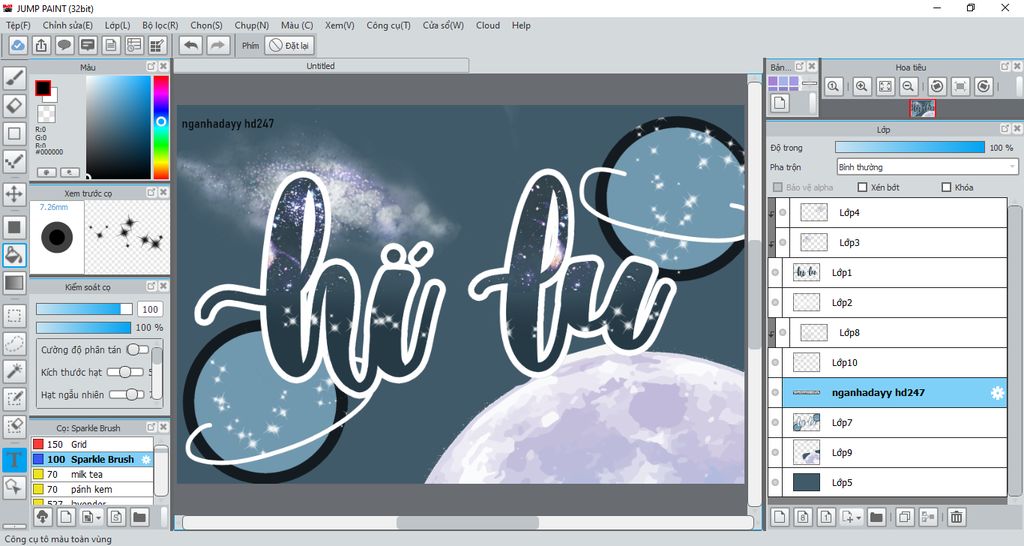Open the Cloud menu
Viewport: 1024px width, 546px height.
(488, 25)
